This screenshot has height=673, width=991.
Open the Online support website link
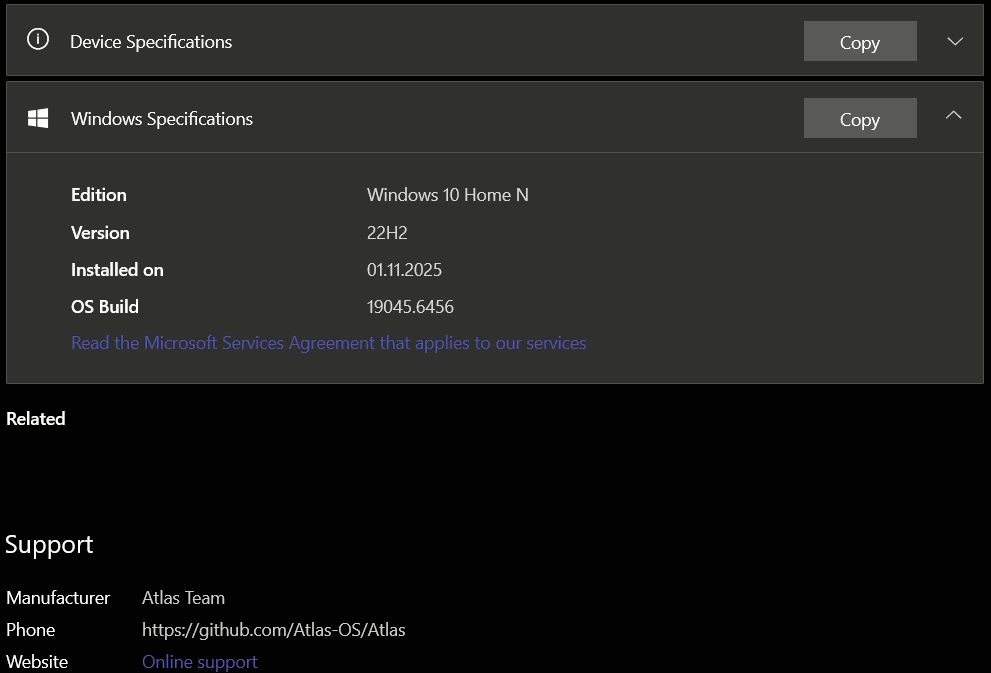[x=200, y=662]
